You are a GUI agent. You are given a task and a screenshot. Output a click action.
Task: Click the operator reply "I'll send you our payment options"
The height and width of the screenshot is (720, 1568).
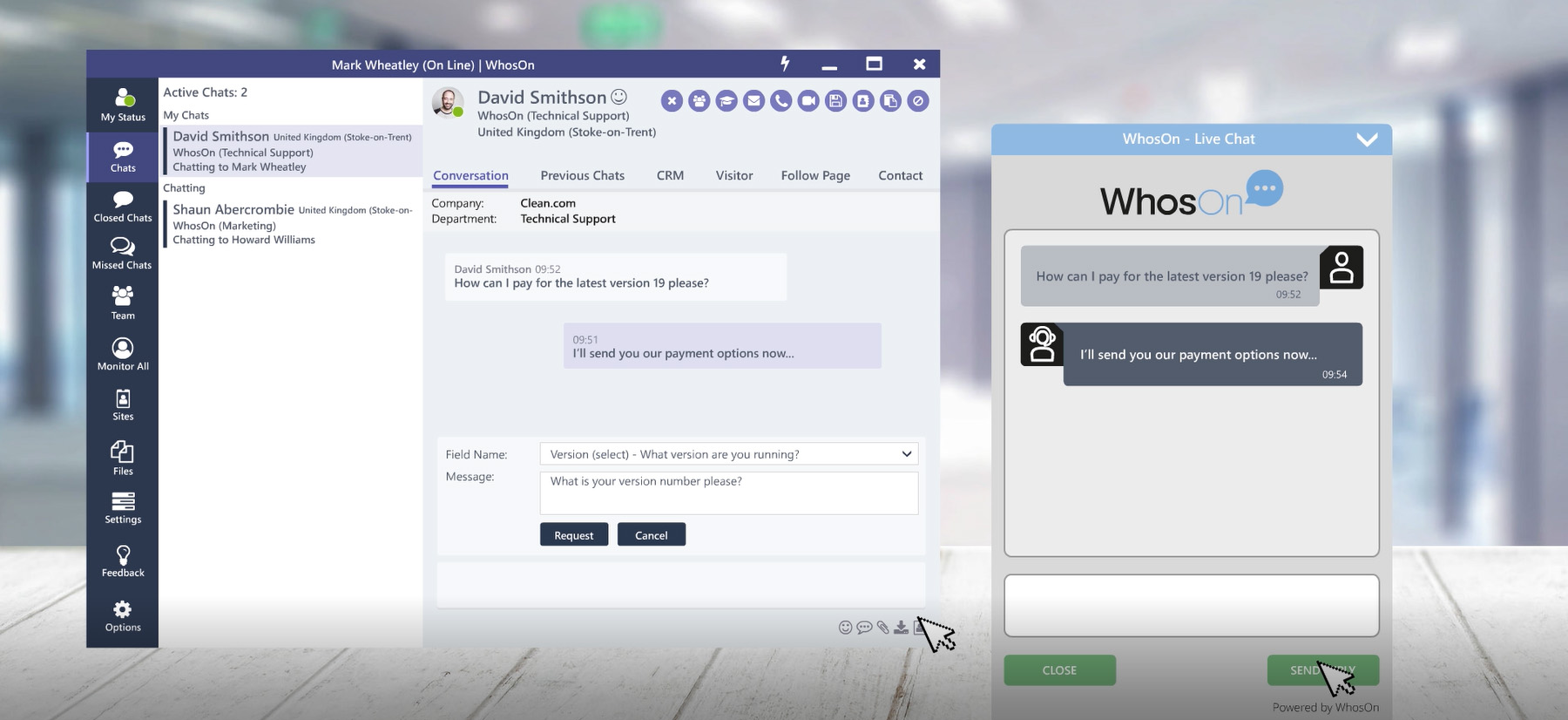(722, 346)
